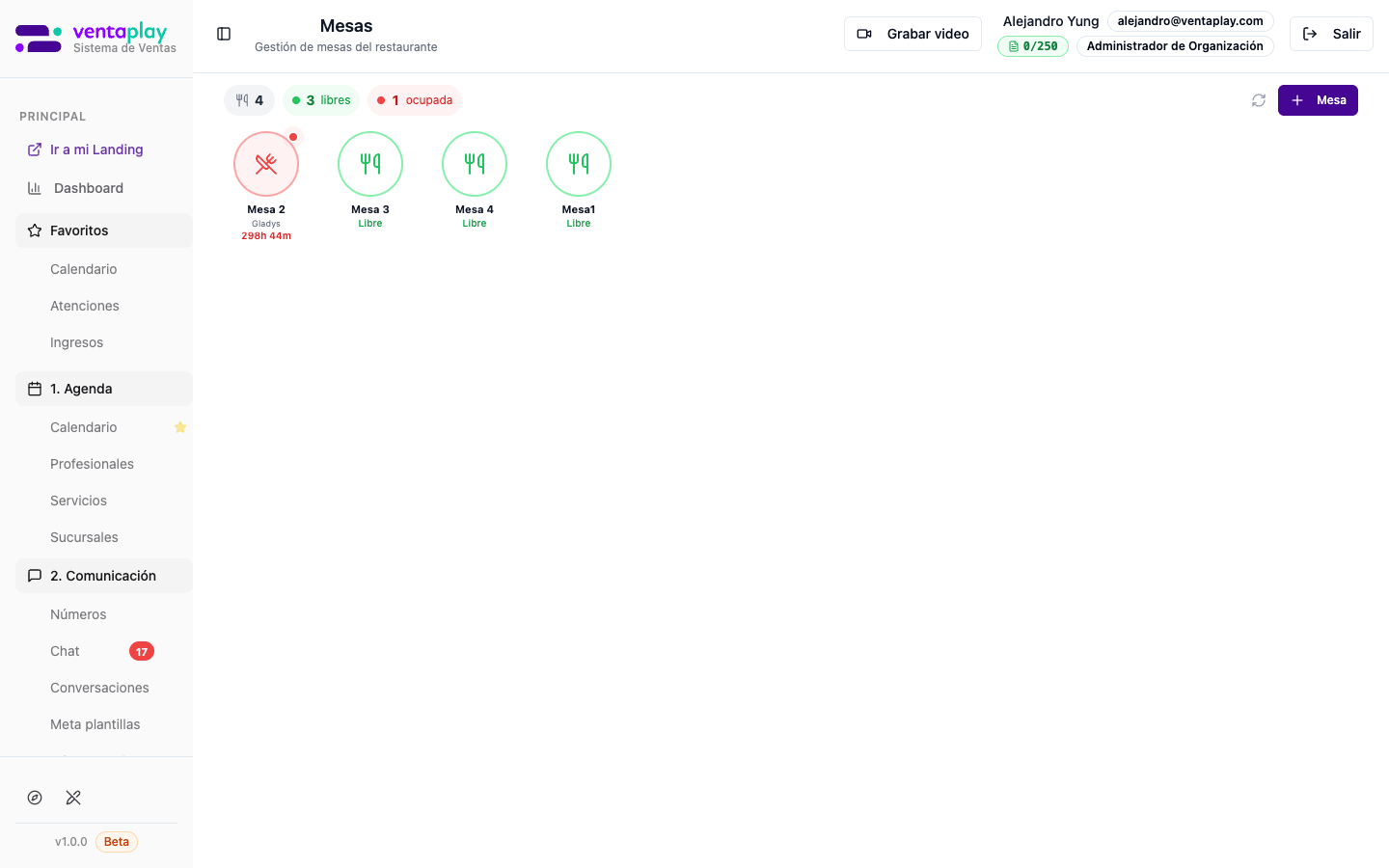Image resolution: width=1389 pixels, height=868 pixels.
Task: Select the free Mesa 3 table icon
Action: 370,164
